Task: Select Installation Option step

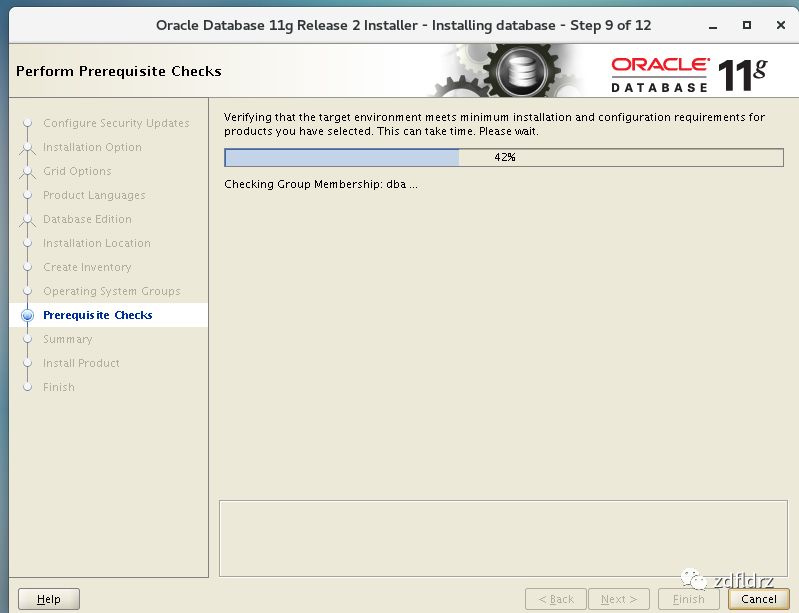Action: tap(92, 147)
